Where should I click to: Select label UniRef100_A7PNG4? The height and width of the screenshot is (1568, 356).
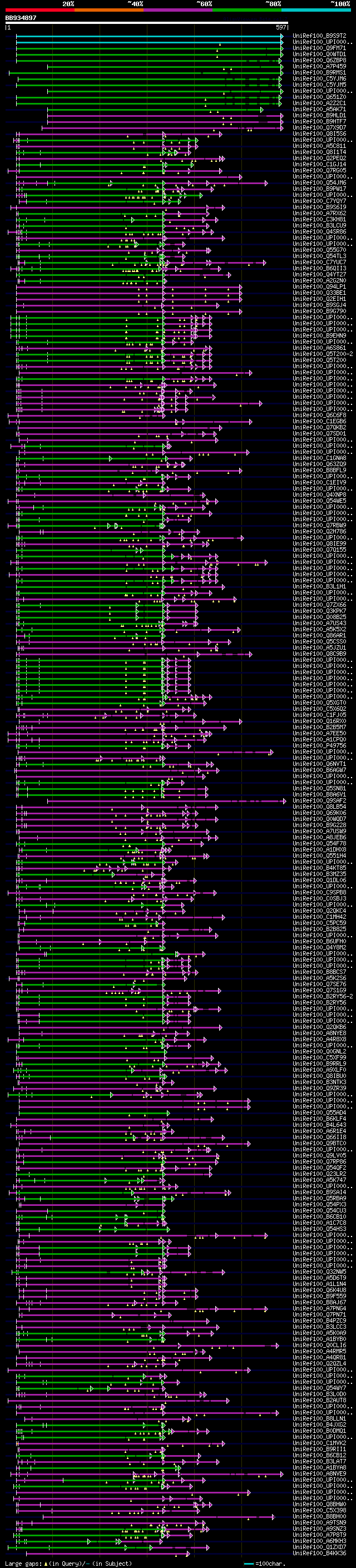319,1308
